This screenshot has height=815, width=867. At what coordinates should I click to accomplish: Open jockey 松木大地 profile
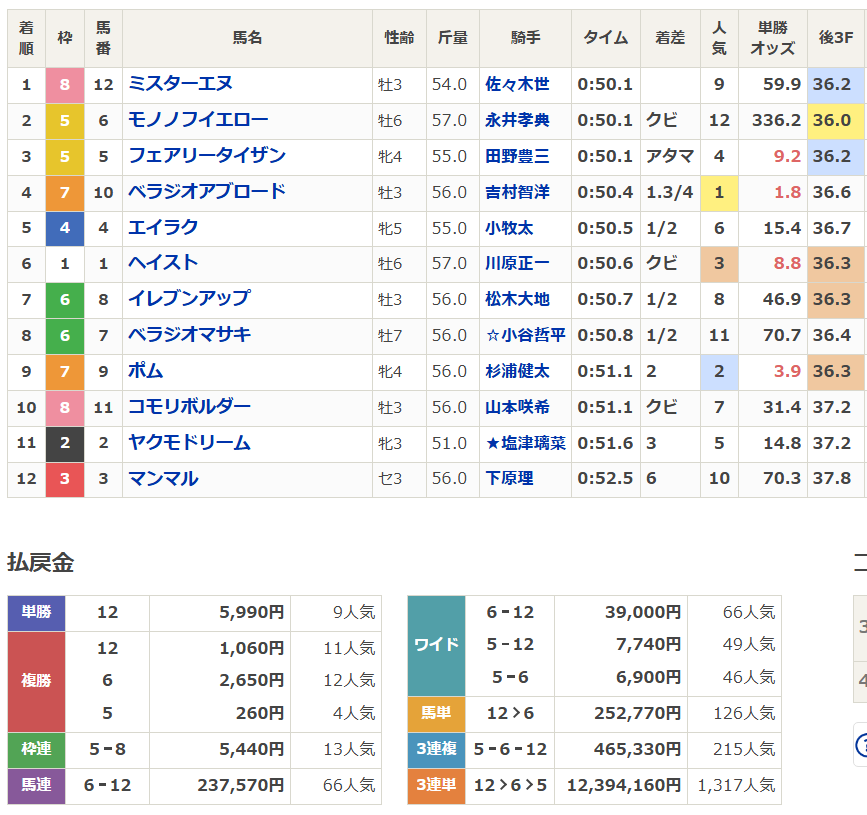point(517,299)
